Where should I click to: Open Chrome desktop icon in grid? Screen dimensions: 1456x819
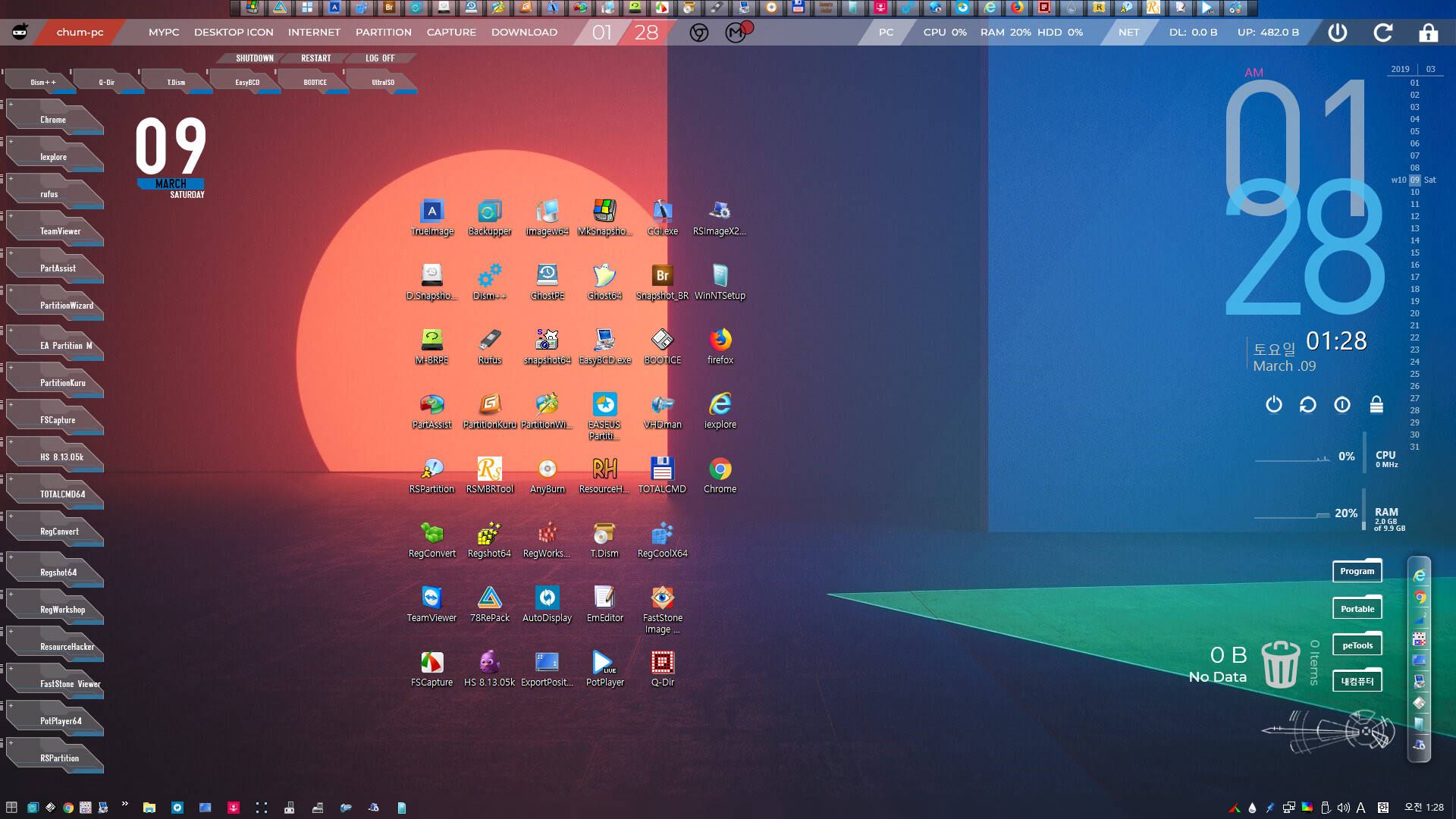[x=720, y=475]
